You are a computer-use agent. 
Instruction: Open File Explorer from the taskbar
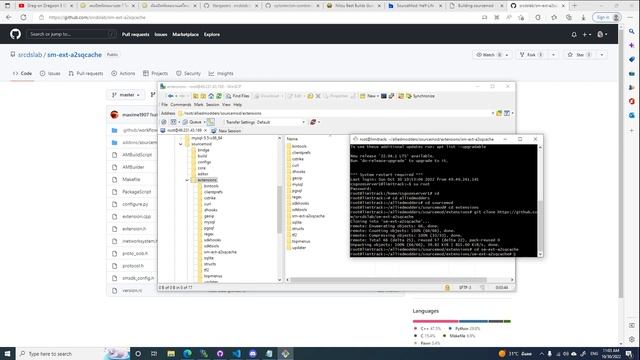click(x=171, y=354)
